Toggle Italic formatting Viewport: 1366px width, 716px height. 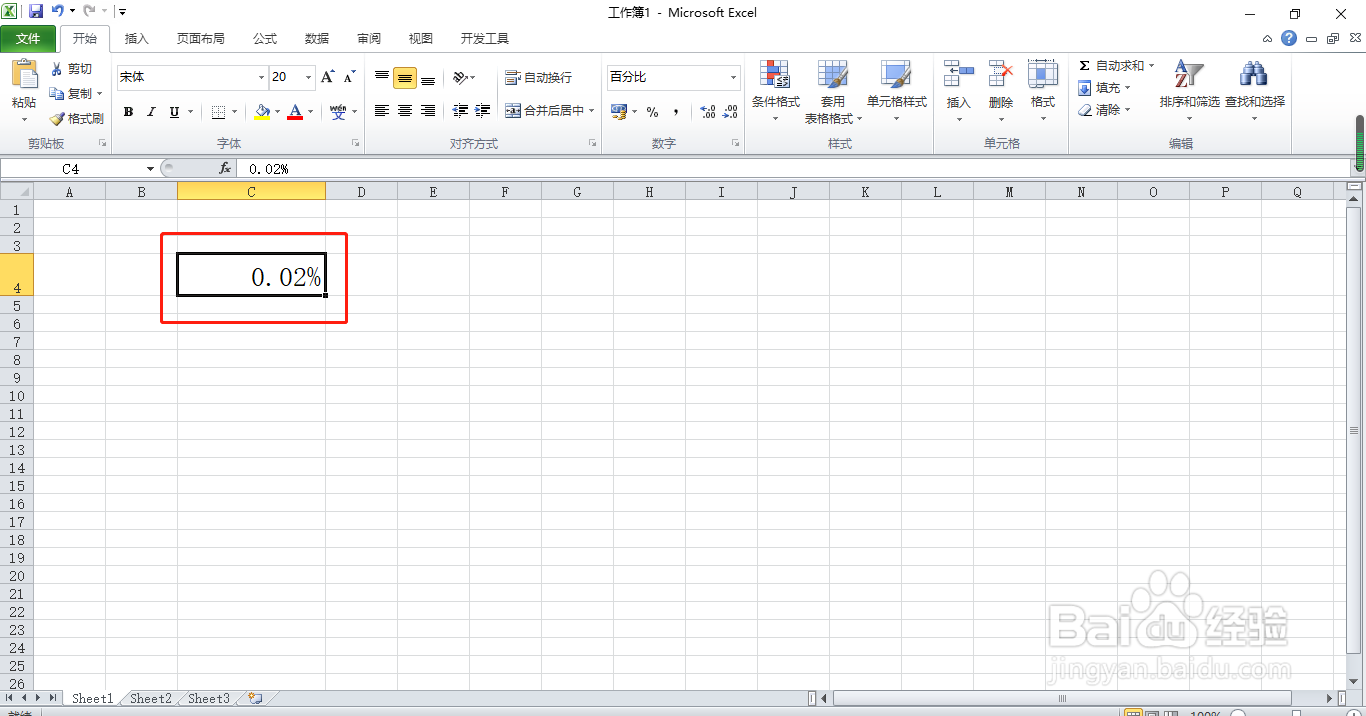[151, 112]
